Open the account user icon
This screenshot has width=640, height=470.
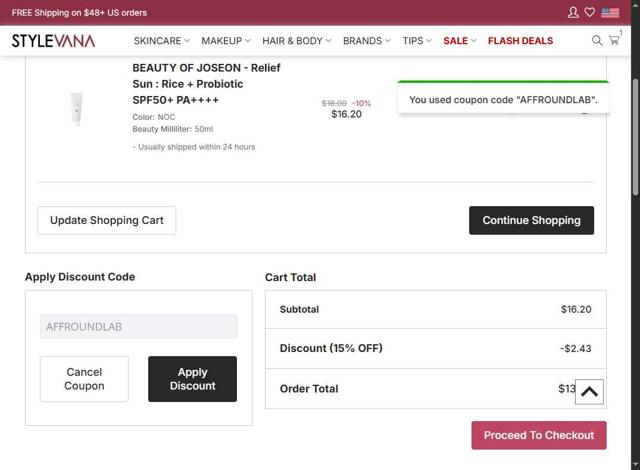pyautogui.click(x=573, y=13)
